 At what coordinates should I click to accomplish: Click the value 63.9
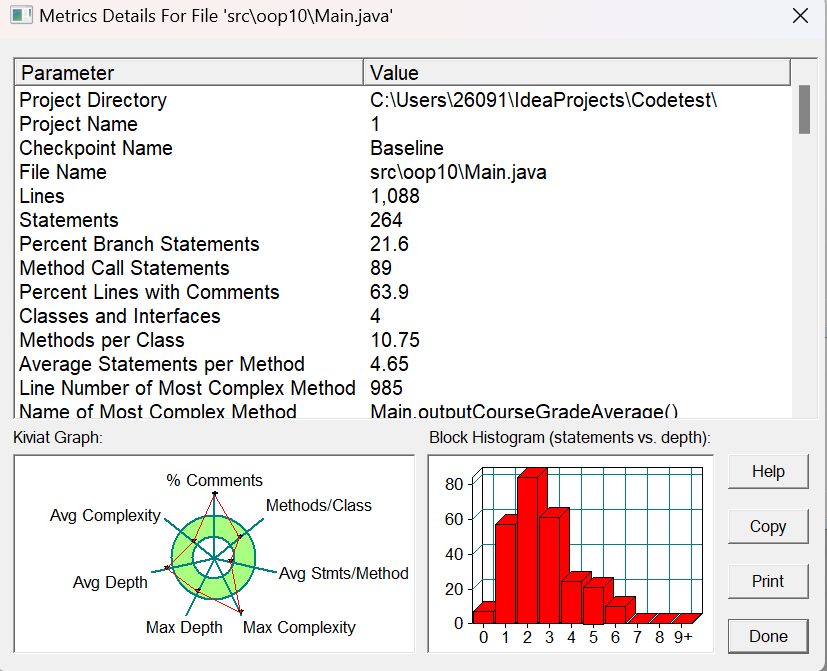click(389, 292)
